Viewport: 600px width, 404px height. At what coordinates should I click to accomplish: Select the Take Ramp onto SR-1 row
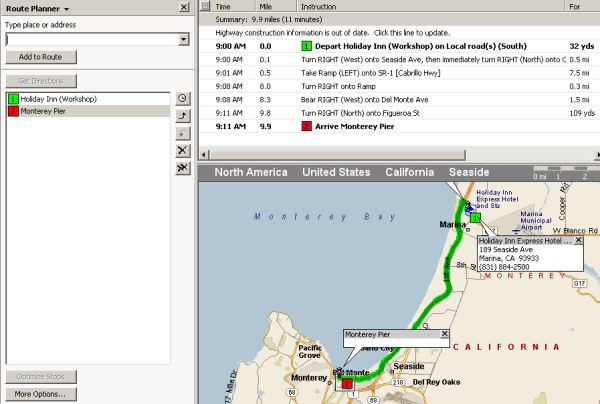point(399,73)
